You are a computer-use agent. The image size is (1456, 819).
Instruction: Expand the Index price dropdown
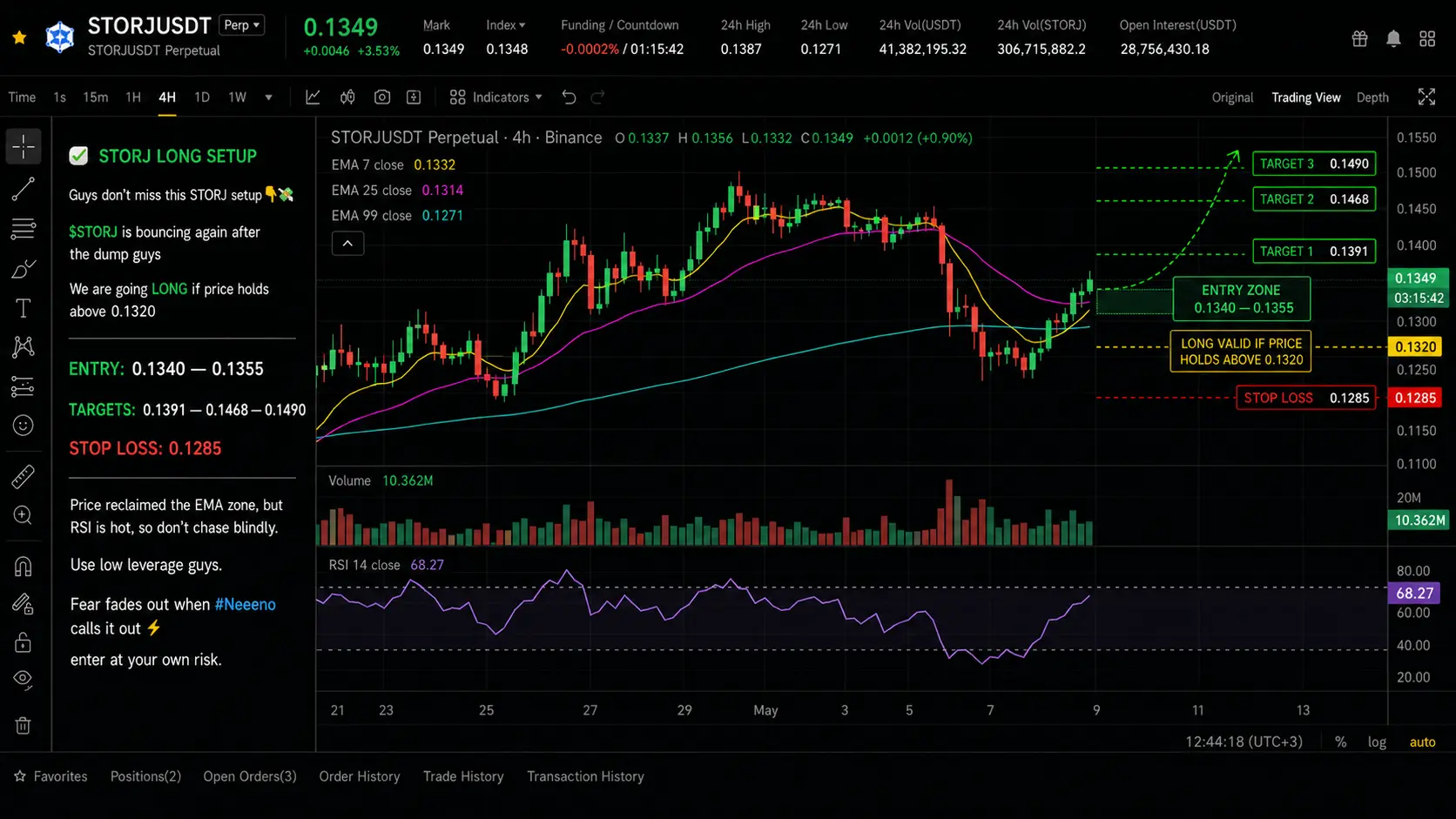point(506,25)
